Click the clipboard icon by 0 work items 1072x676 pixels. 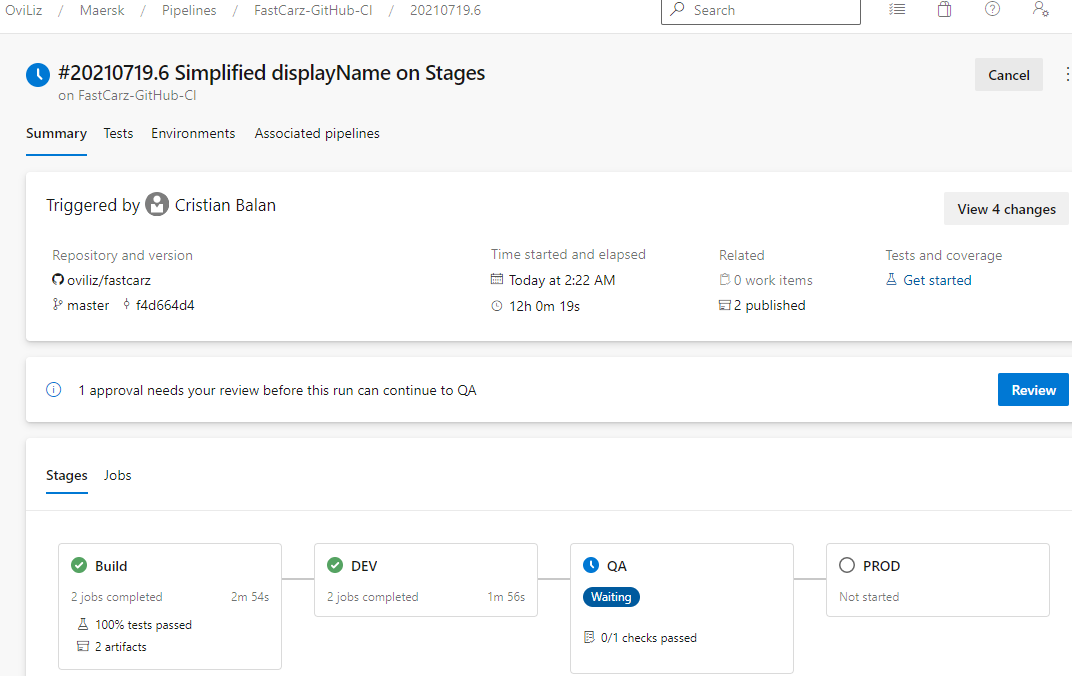click(x=725, y=279)
